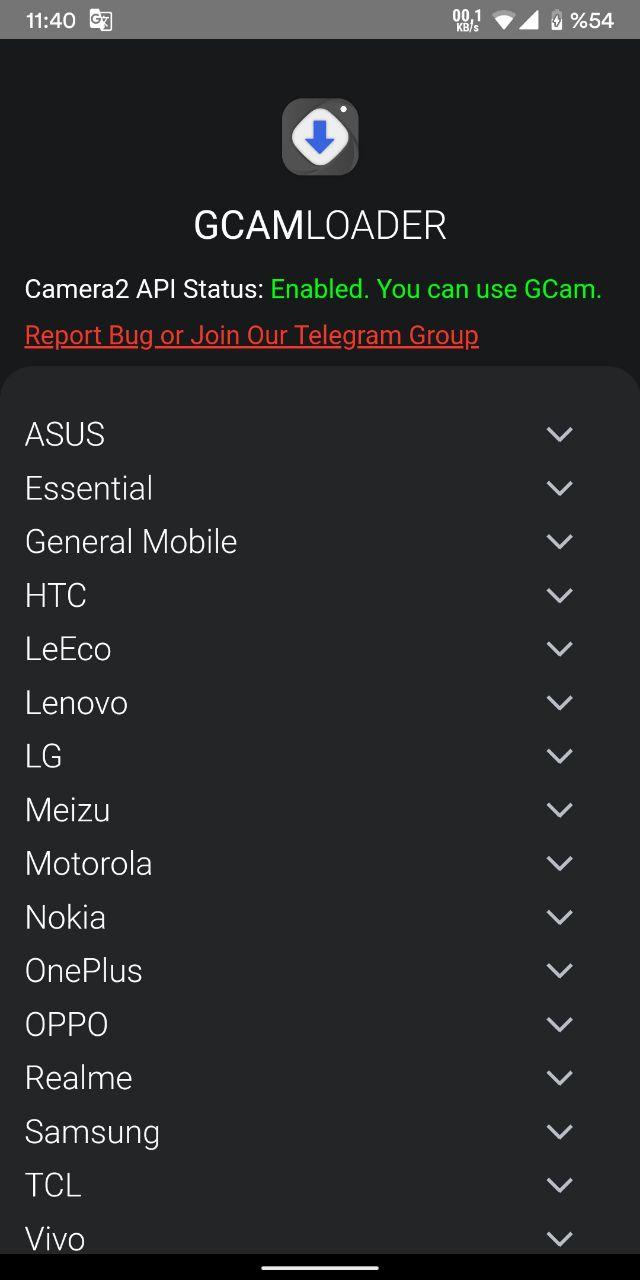
Task: Expand the LG chevron arrow
Action: pyautogui.click(x=560, y=756)
